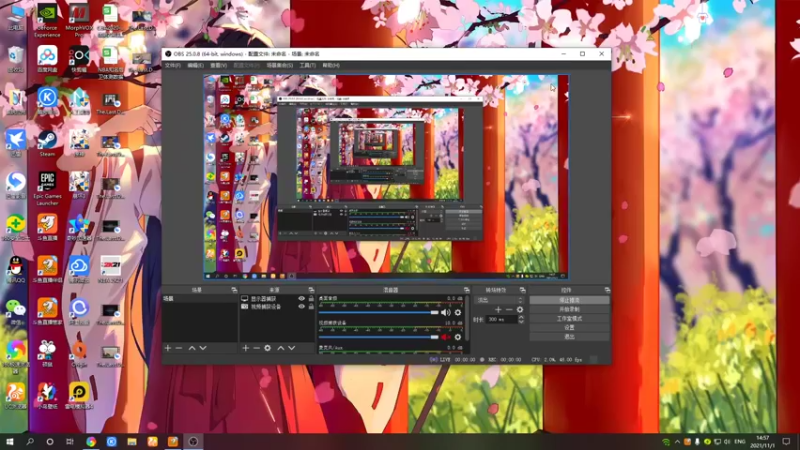Remove selected source with minus icon in Sources panel
Viewport: 800px width, 450px height.
pyautogui.click(x=256, y=348)
